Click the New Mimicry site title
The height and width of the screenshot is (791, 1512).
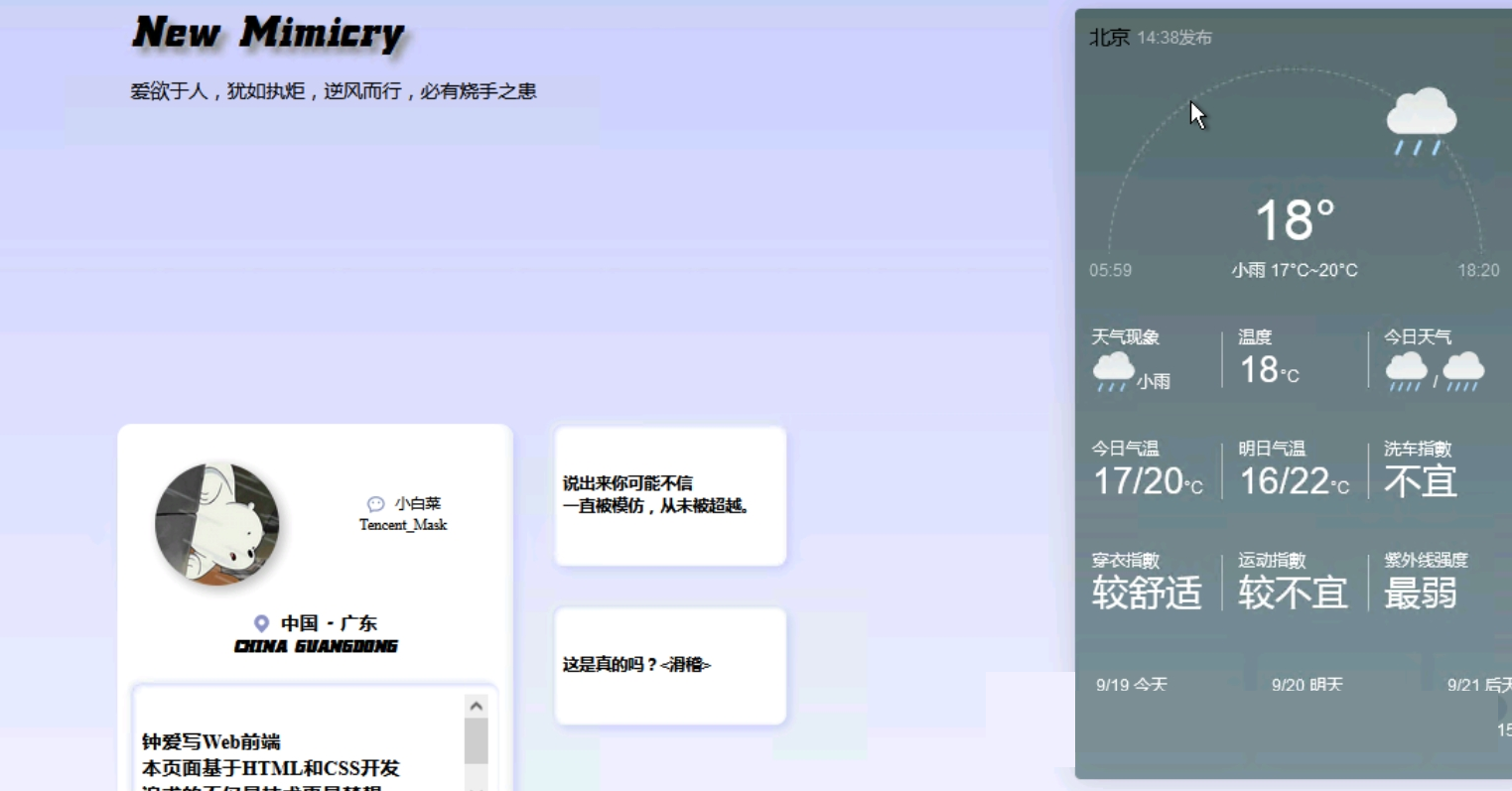(x=268, y=33)
